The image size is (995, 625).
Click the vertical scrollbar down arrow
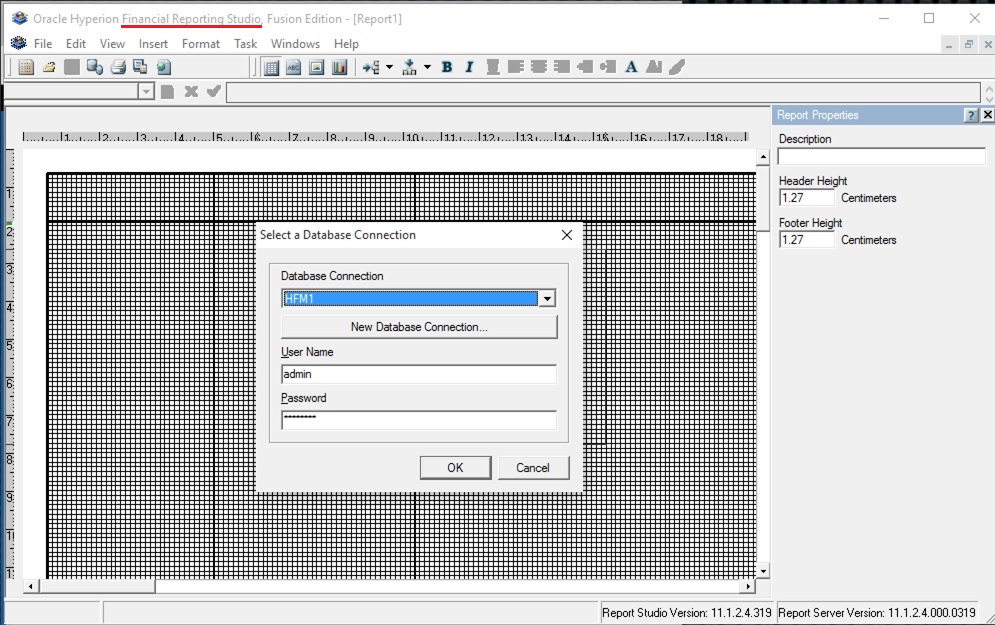tap(763, 571)
